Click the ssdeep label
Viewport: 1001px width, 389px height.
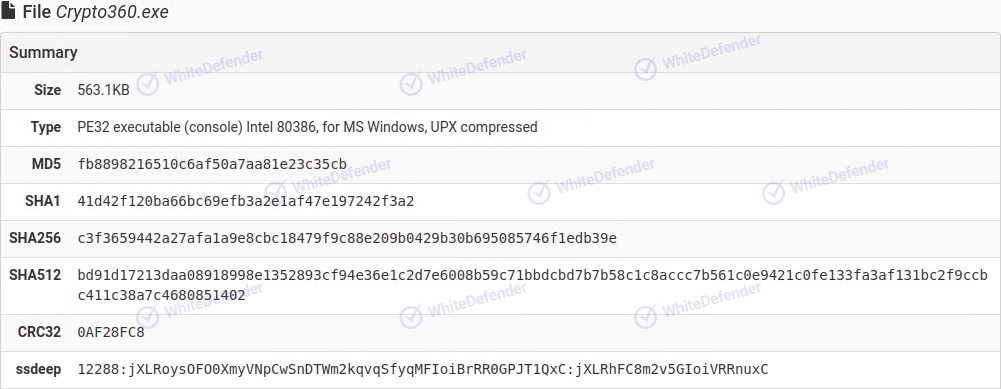point(38,369)
